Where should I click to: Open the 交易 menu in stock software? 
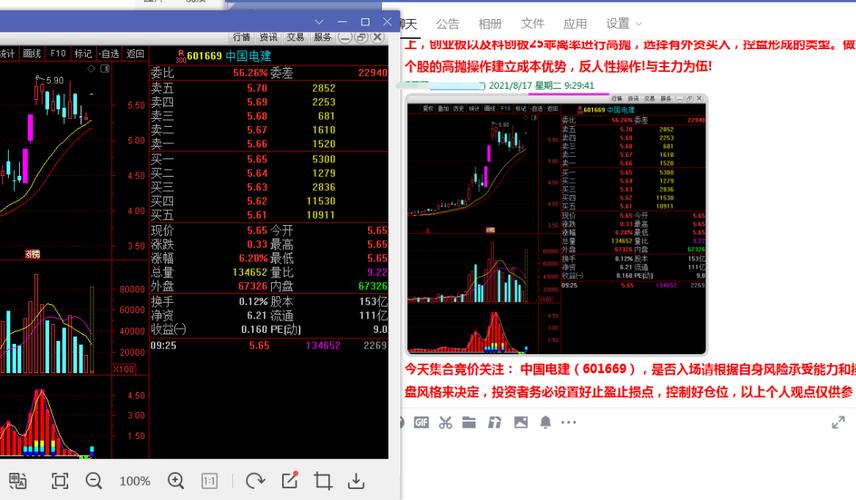pos(295,37)
